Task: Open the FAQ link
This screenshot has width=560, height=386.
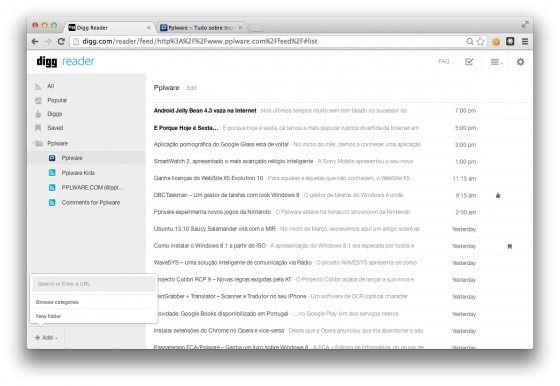Action: tap(444, 61)
